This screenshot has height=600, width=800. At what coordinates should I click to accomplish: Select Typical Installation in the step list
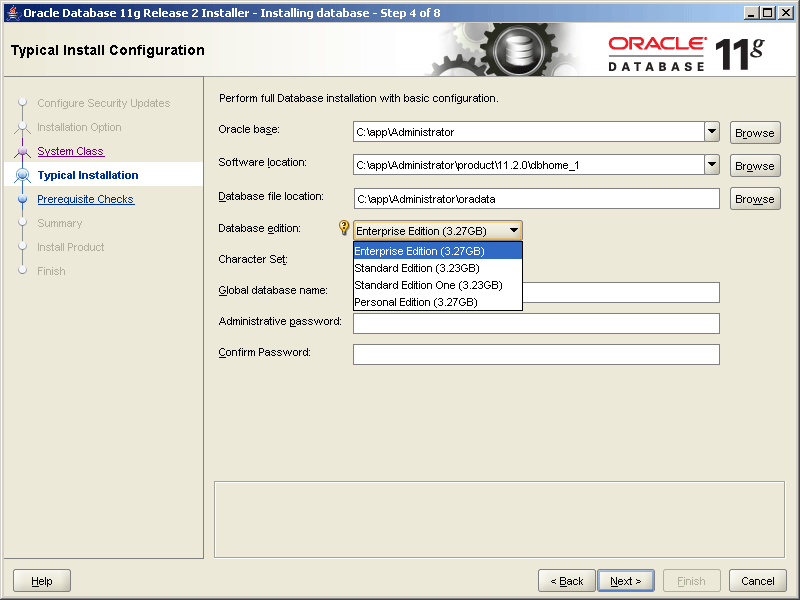pos(88,175)
